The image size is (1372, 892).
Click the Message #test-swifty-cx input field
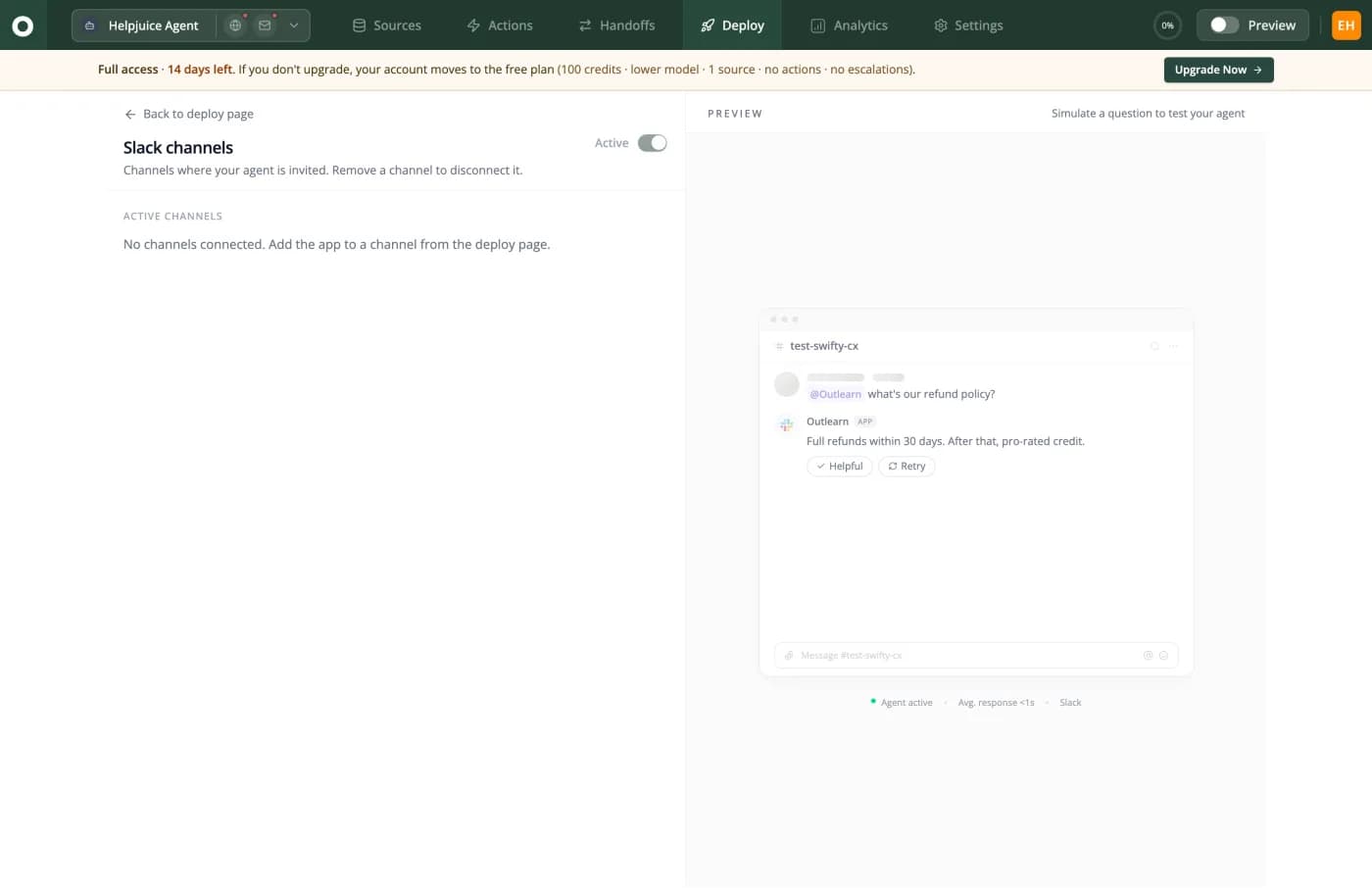(976, 656)
